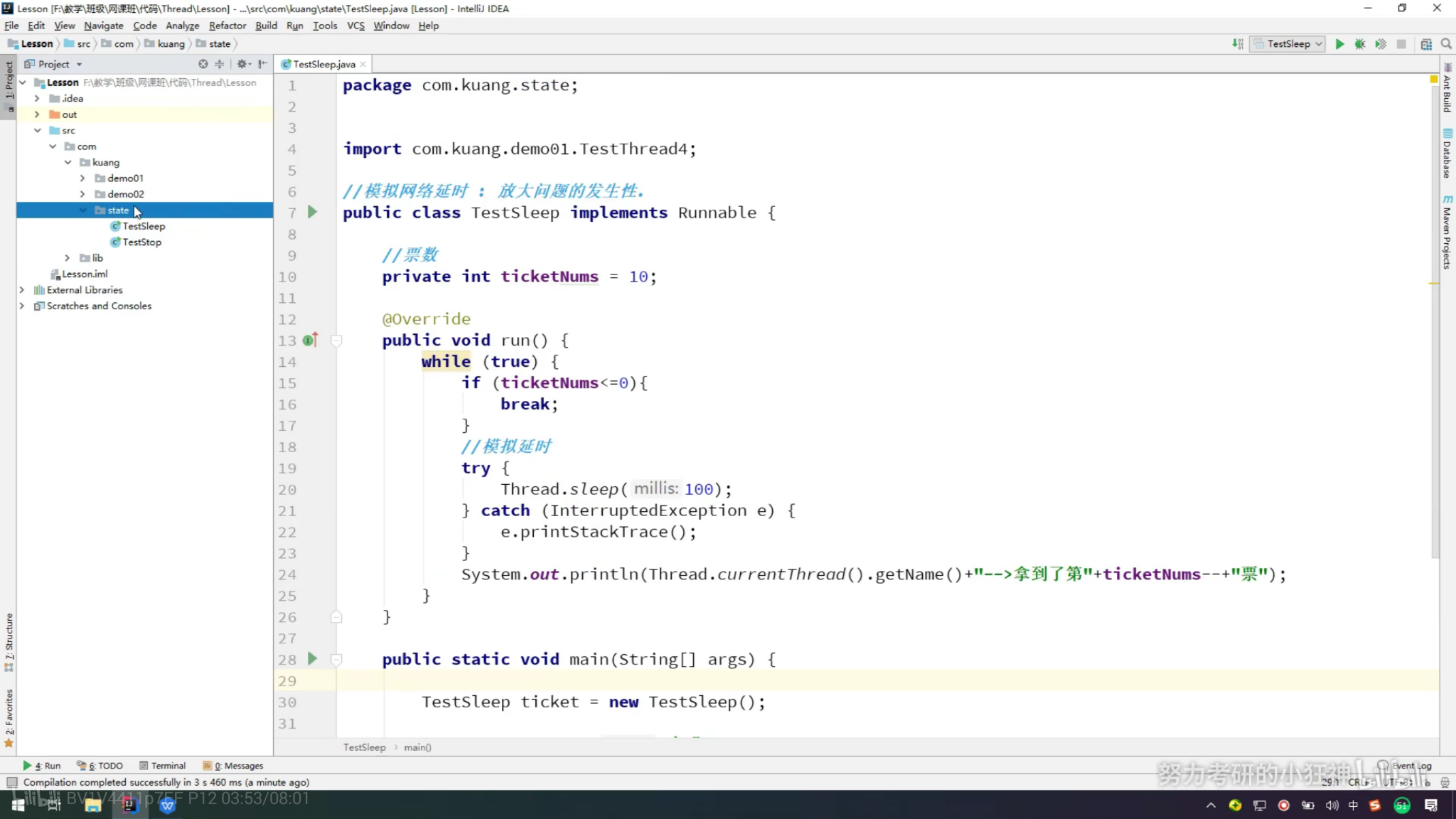The height and width of the screenshot is (819, 1456).
Task: Expand the demo02 package
Action: click(x=82, y=194)
